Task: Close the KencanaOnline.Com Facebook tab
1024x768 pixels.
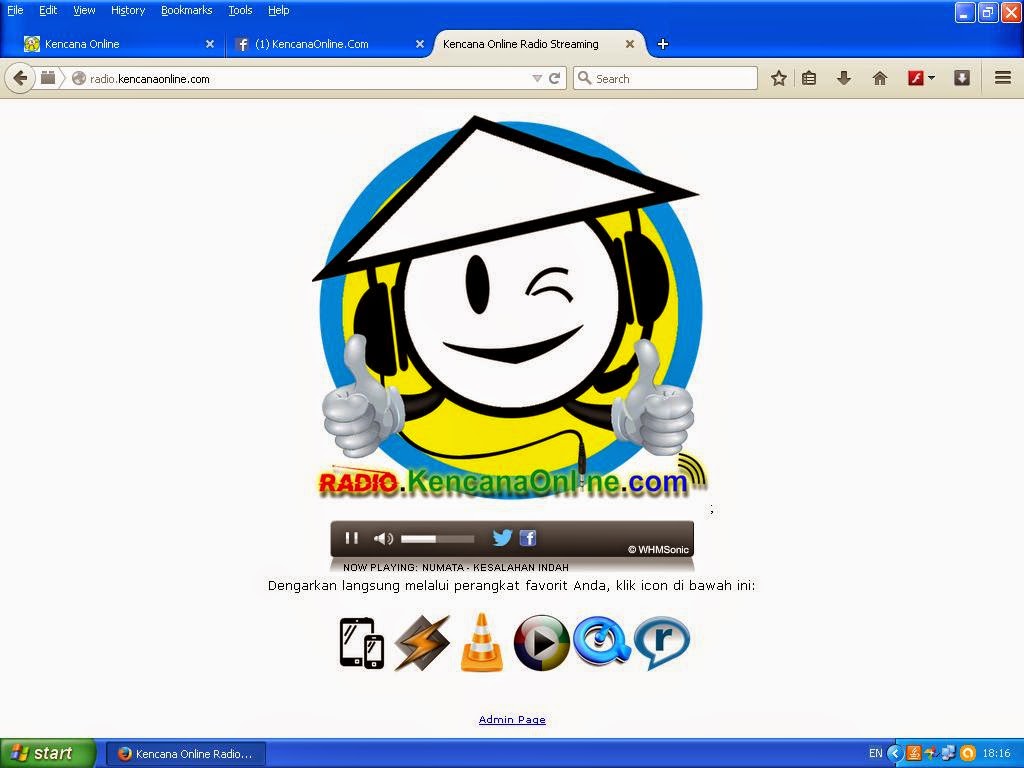Action: click(x=420, y=44)
